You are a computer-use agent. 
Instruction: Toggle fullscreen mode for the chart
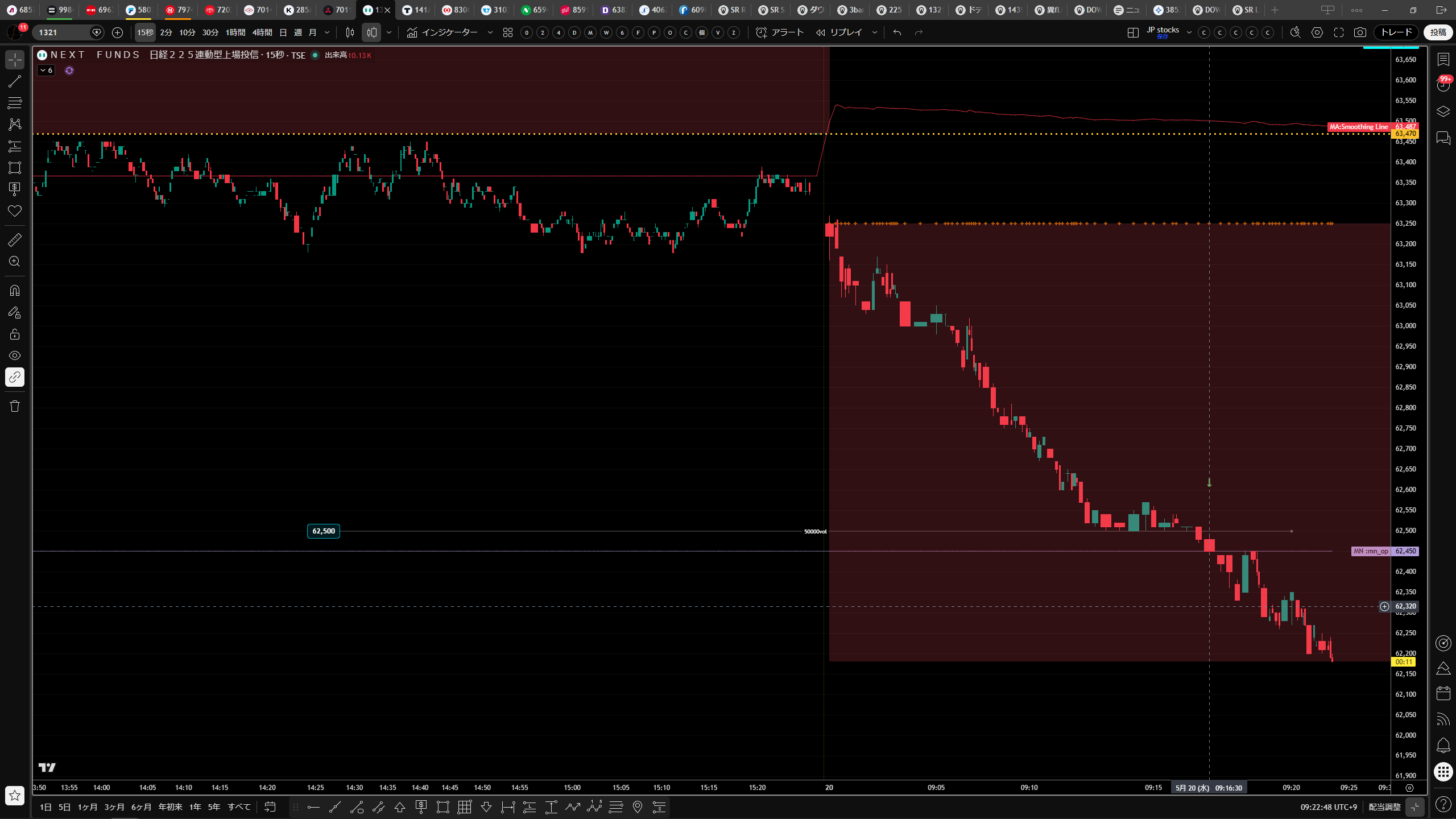[1339, 32]
